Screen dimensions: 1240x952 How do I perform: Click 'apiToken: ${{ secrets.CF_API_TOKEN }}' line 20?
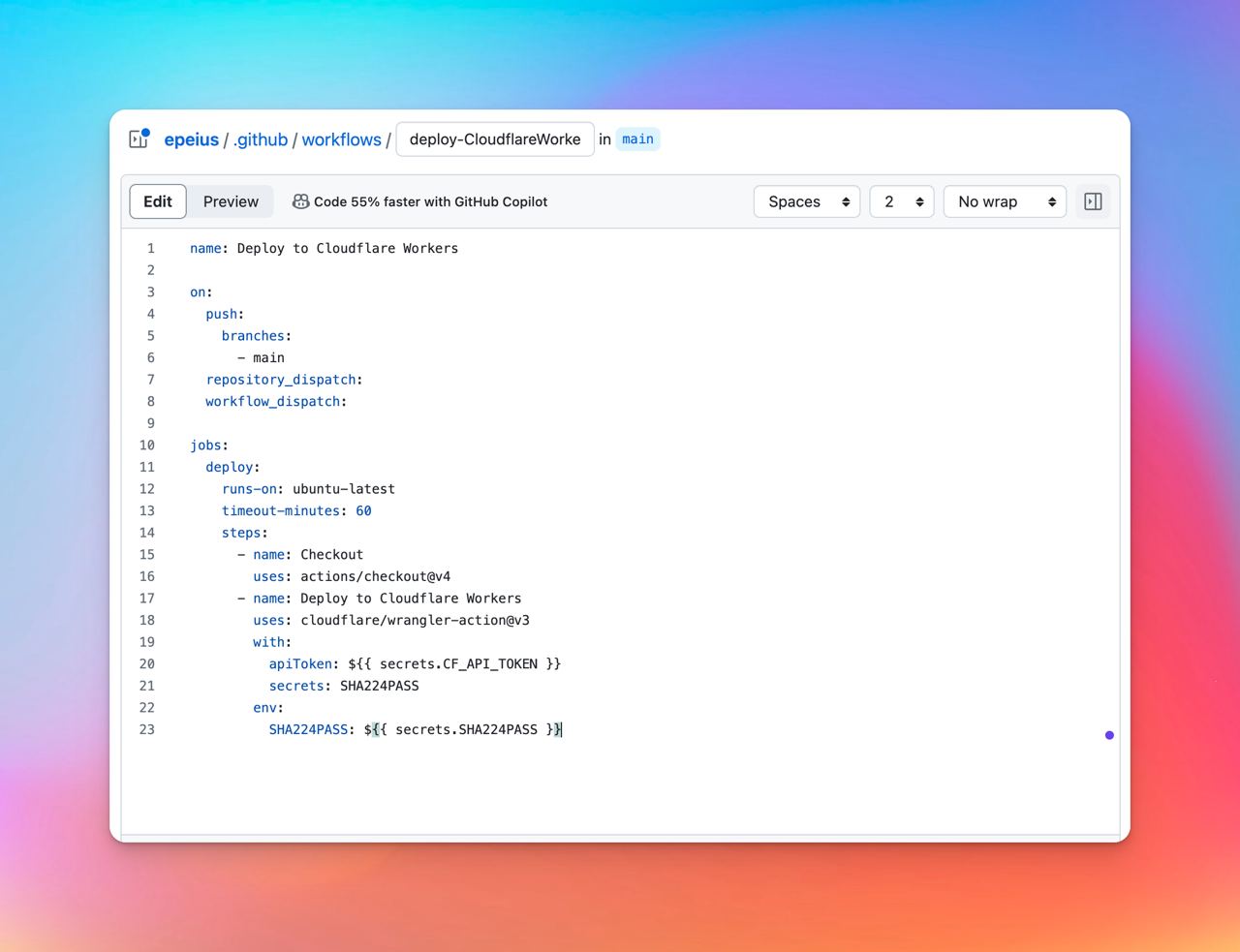tap(415, 664)
